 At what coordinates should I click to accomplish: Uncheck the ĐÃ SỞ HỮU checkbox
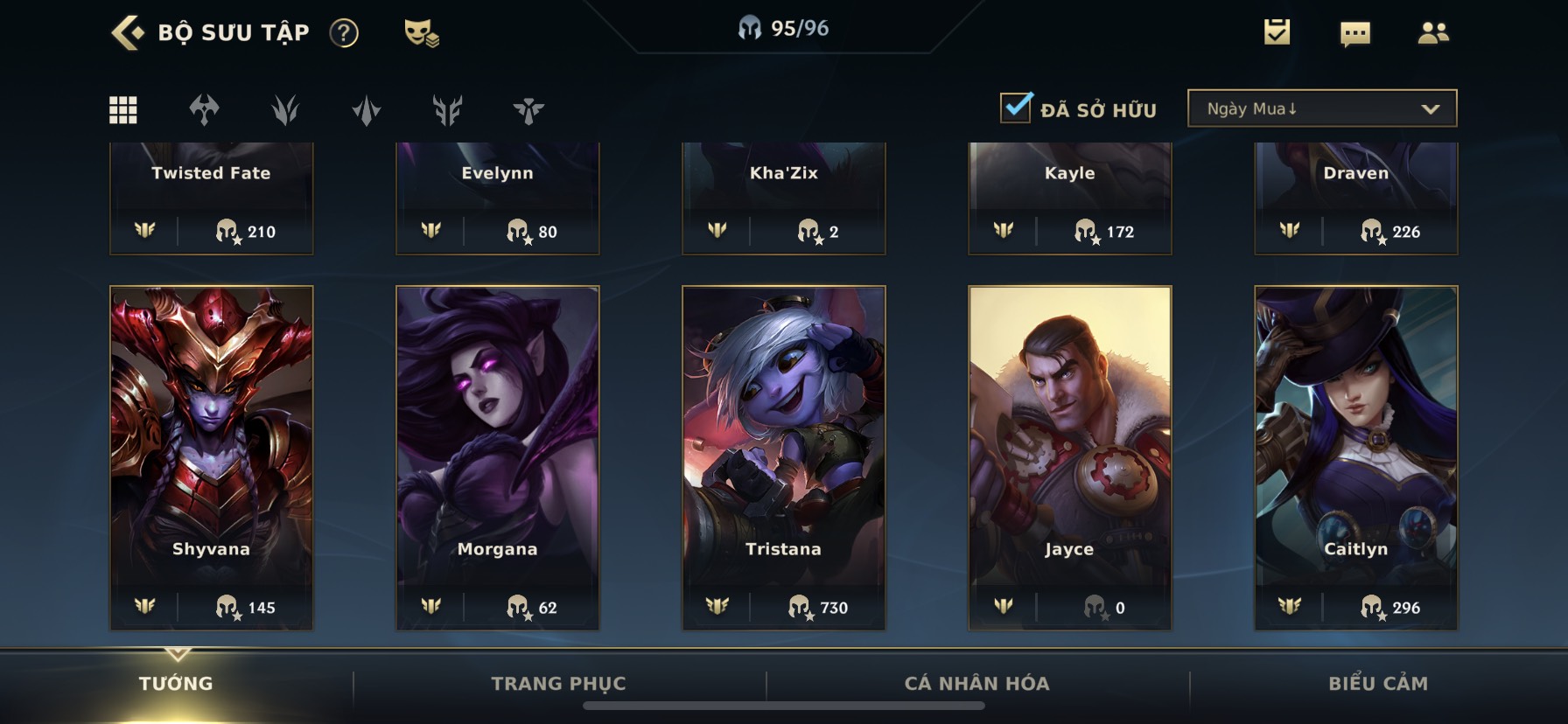click(x=1016, y=108)
